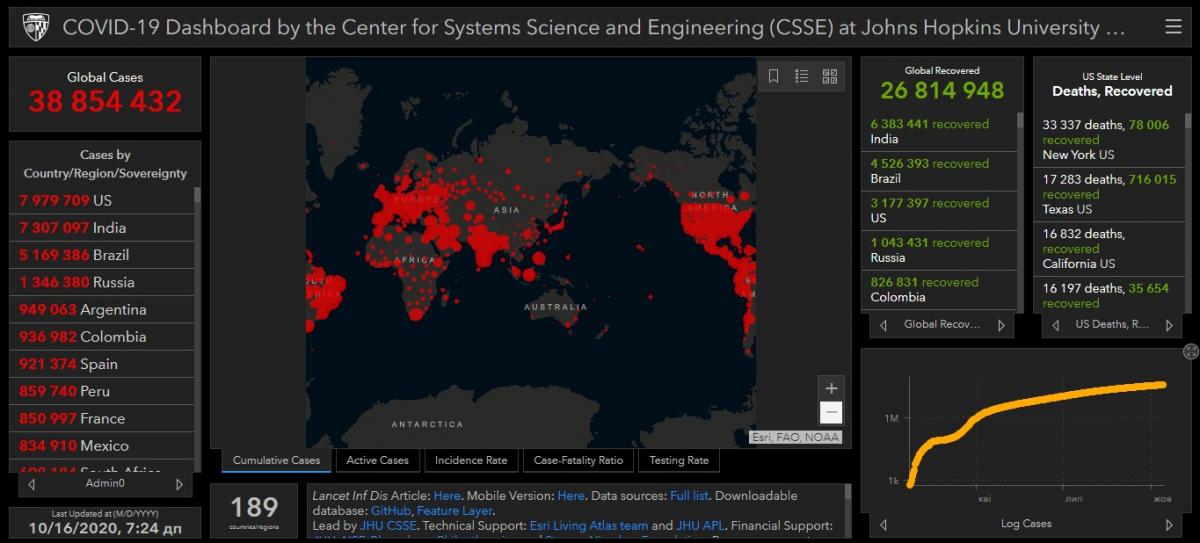
Task: Open the Mobile Version Here link
Action: 571,495
